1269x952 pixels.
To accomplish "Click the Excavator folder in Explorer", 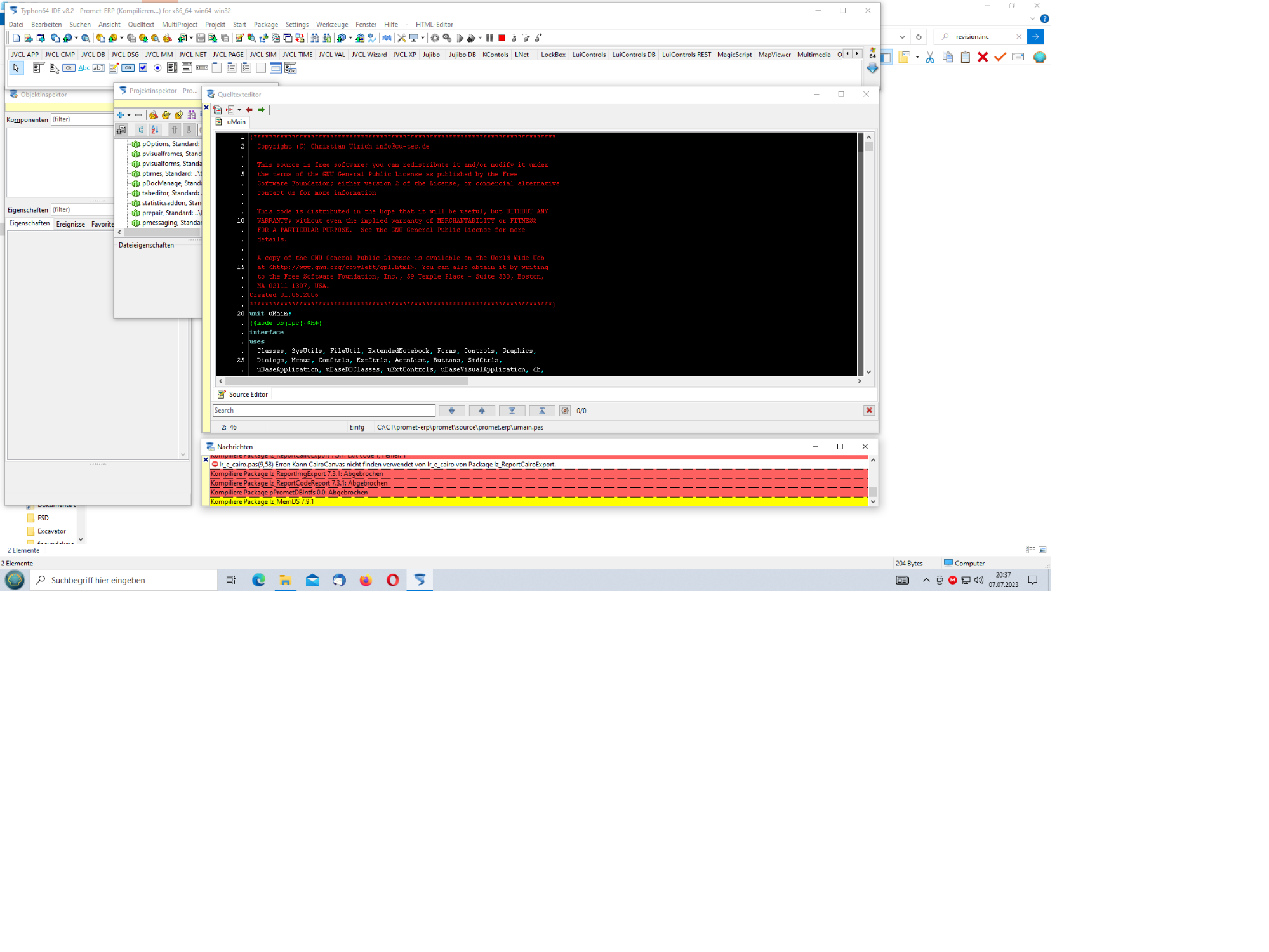I will pyautogui.click(x=46, y=531).
